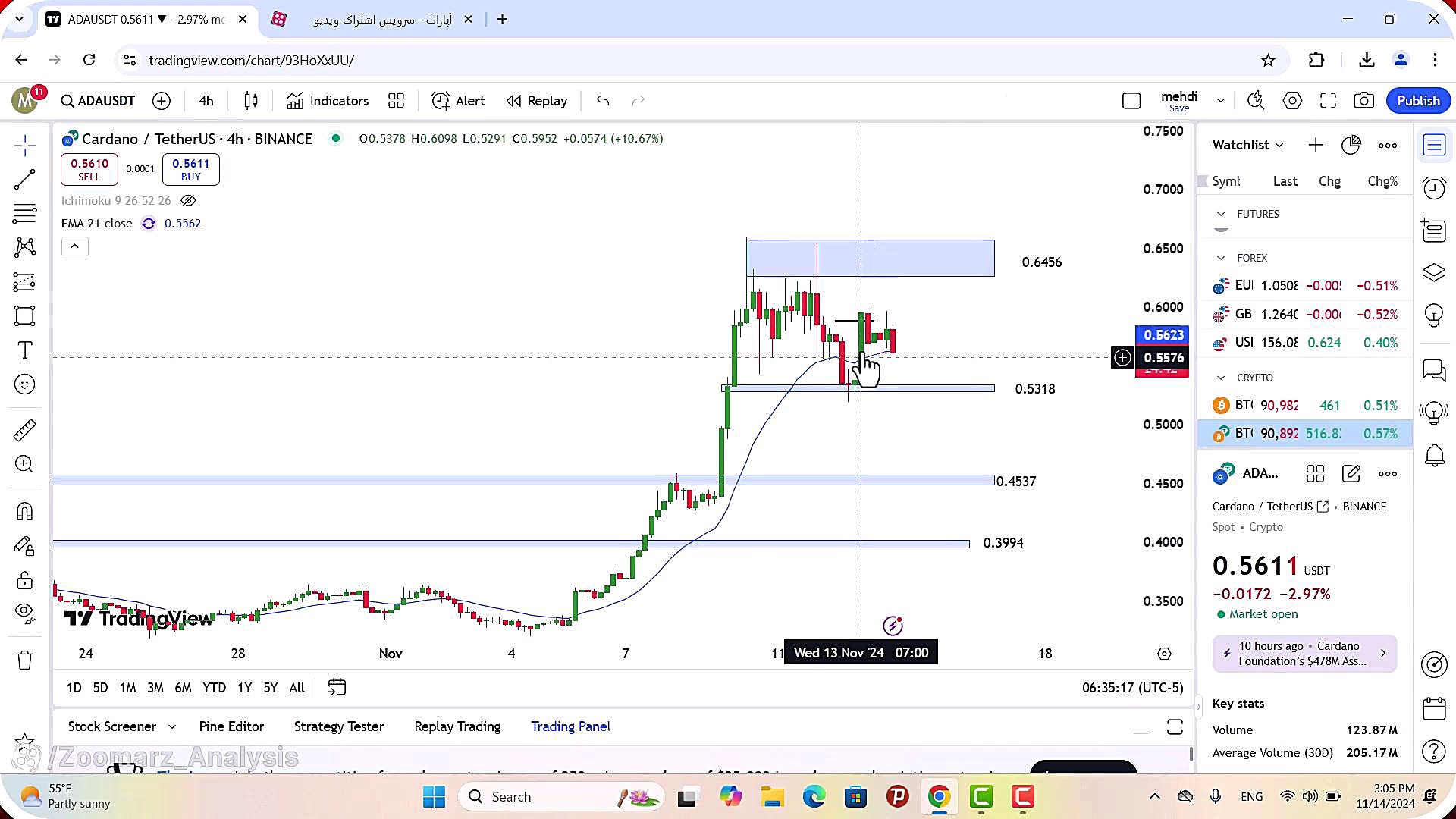Open the patterns drawing tool
The width and height of the screenshot is (1456, 819).
point(25,247)
